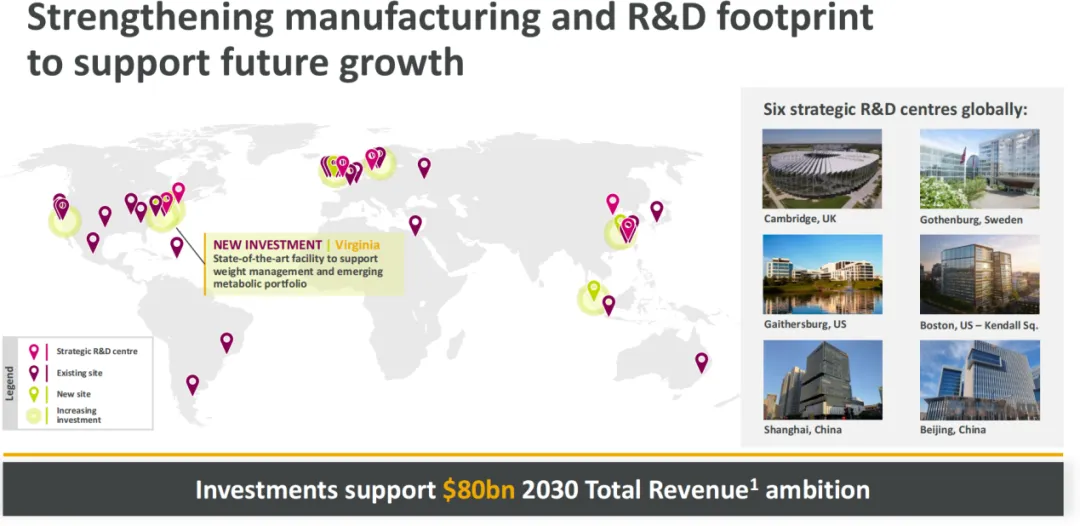
Task: Click the existing site pin in Brazil
Action: click(x=227, y=341)
